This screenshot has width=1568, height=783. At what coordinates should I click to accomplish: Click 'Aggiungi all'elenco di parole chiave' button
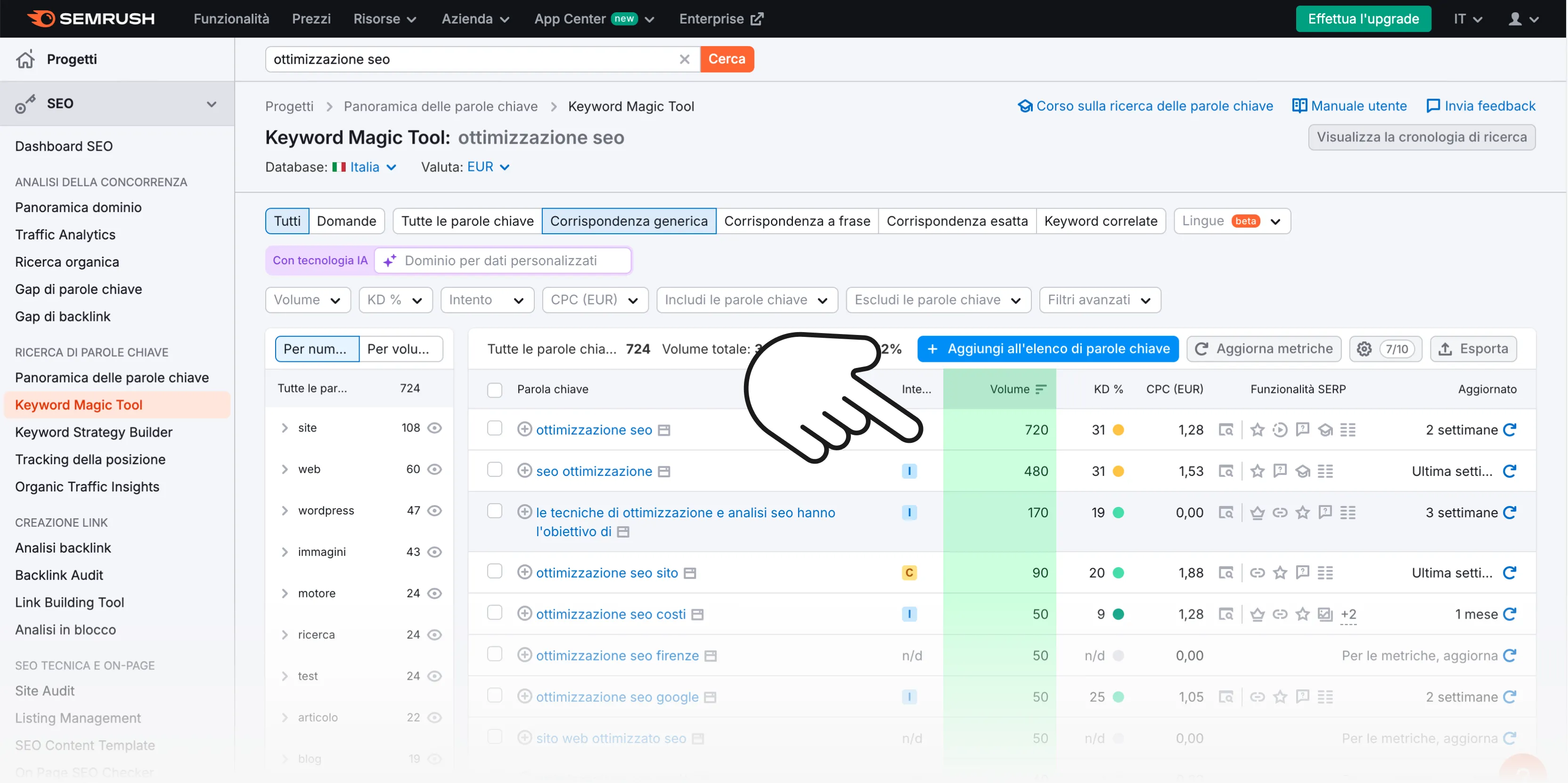(x=1047, y=349)
